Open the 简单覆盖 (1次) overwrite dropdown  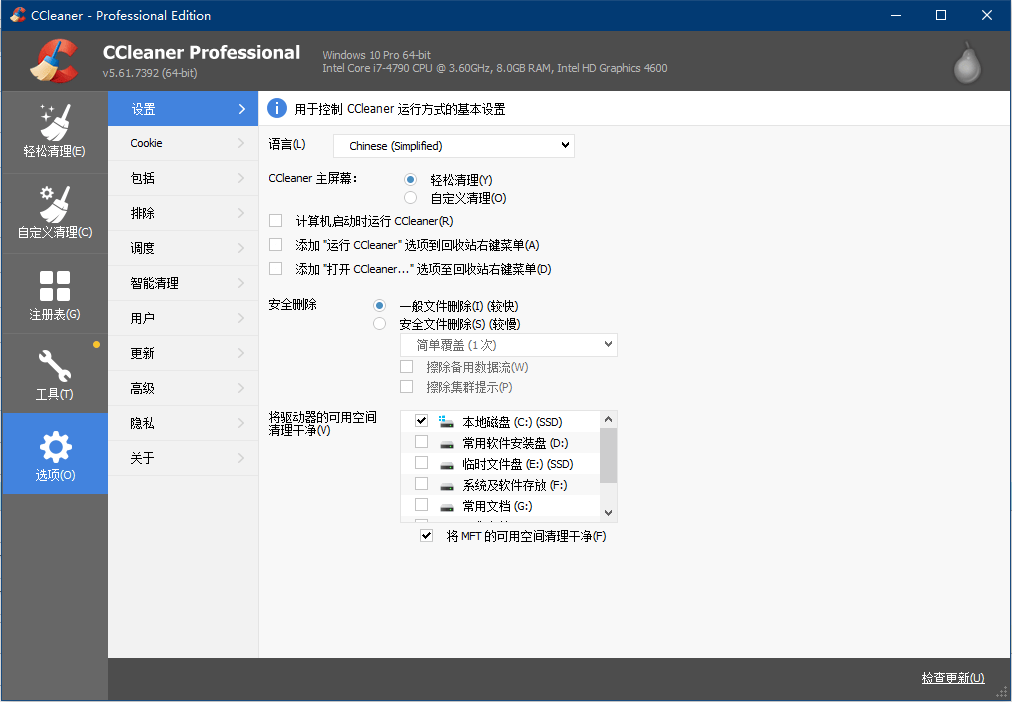coord(508,345)
